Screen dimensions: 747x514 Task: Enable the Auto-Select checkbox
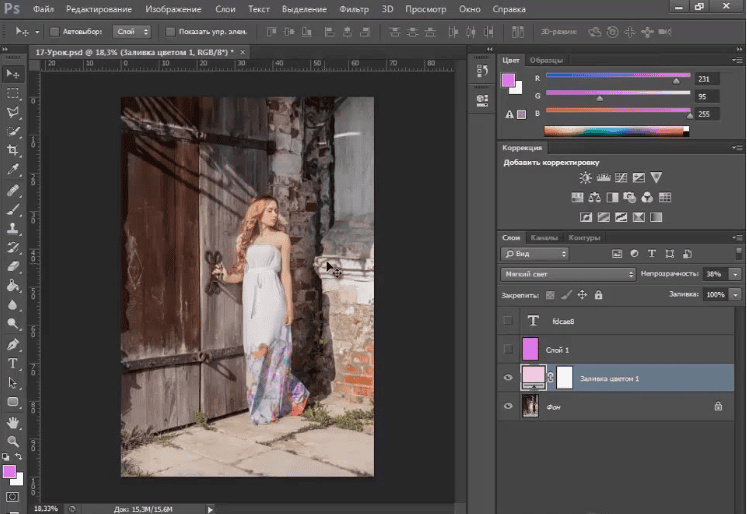pos(54,32)
